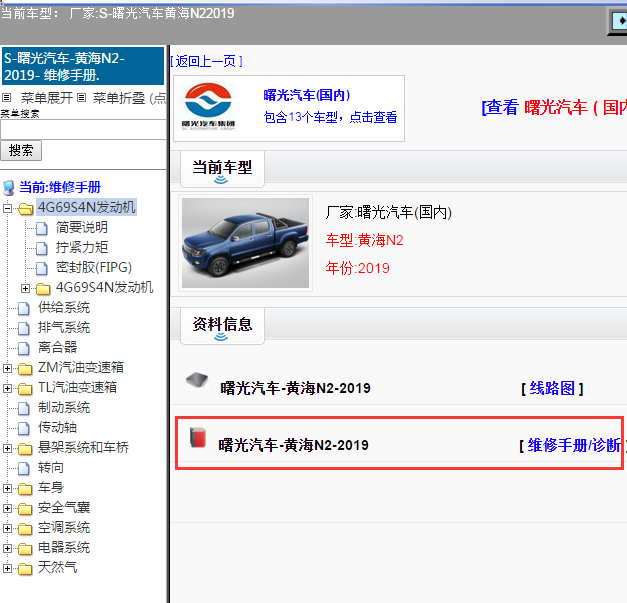Select the 拧紧力矩 tree item
Image resolution: width=627 pixels, height=603 pixels.
pyautogui.click(x=82, y=248)
